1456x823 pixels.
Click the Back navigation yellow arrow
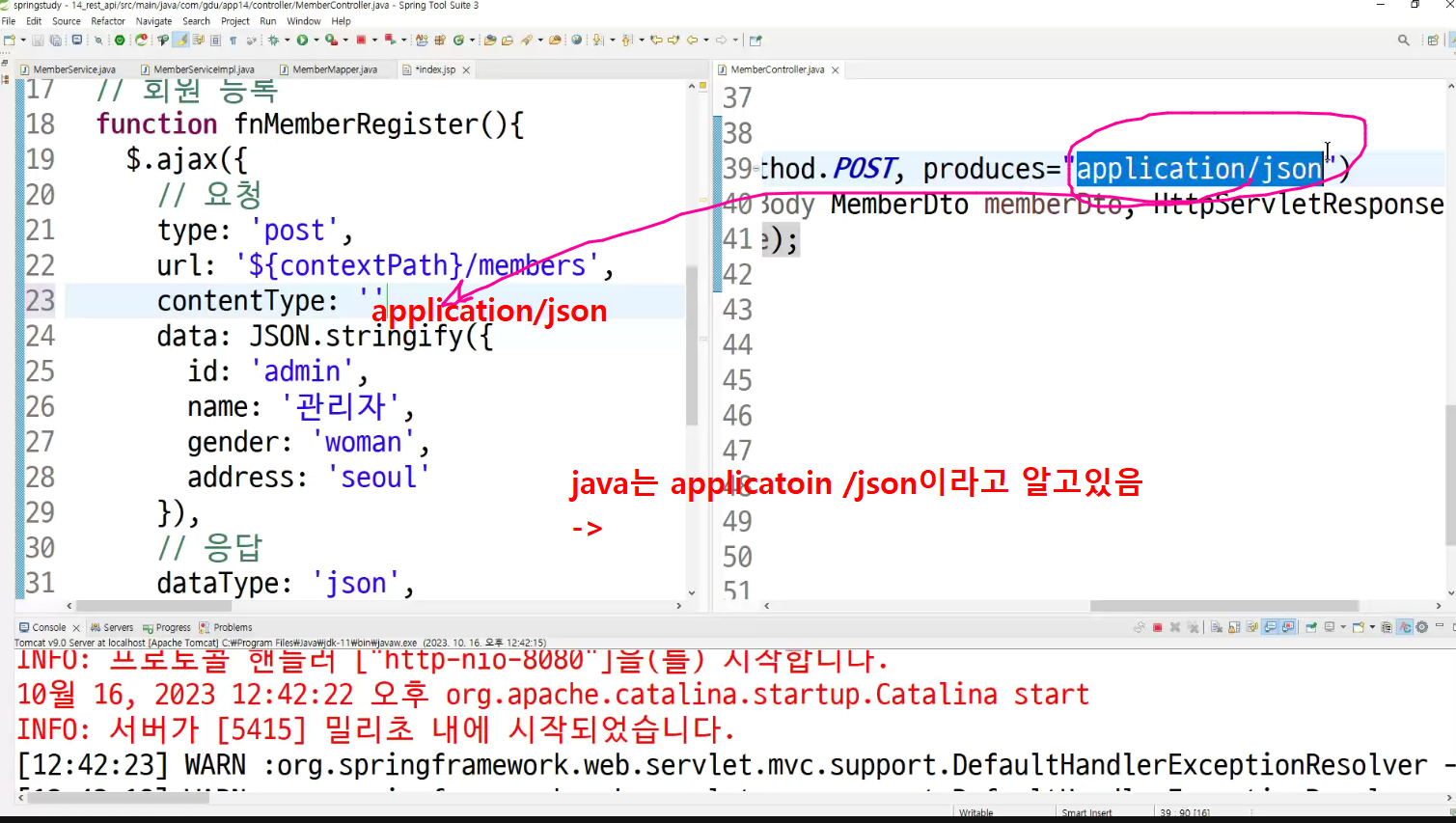click(692, 41)
